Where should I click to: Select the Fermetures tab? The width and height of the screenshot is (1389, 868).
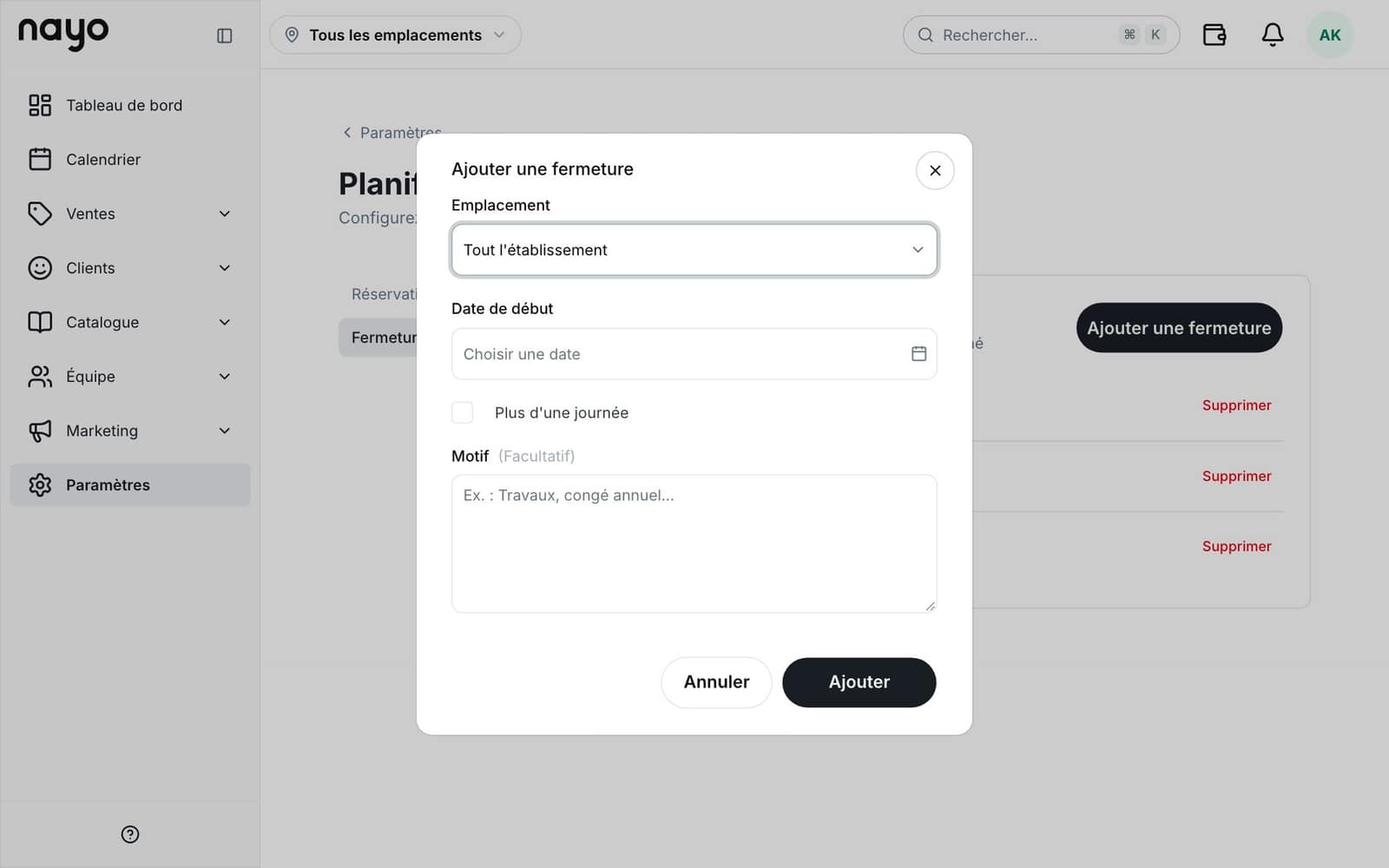click(378, 337)
